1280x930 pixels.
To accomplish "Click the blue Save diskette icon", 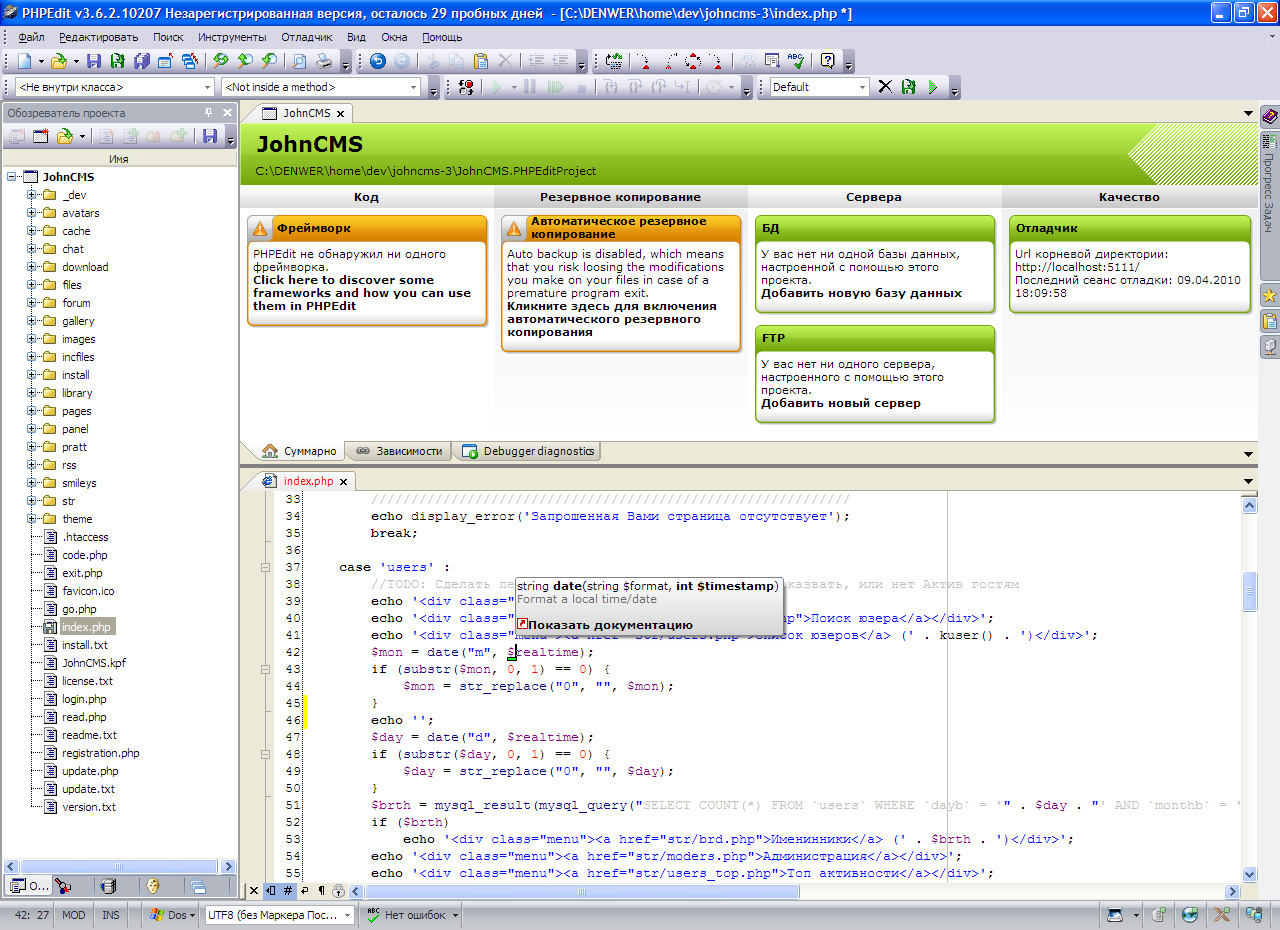I will (x=94, y=61).
